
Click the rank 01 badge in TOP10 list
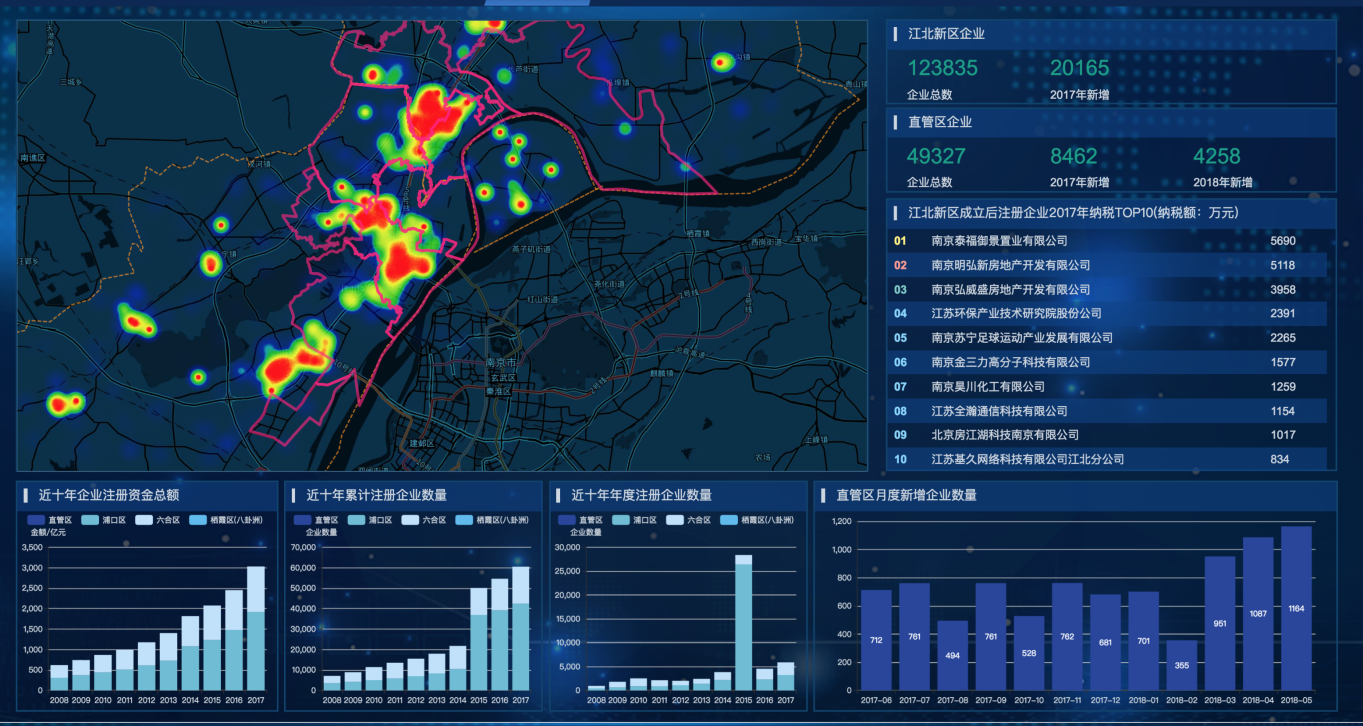(x=900, y=241)
